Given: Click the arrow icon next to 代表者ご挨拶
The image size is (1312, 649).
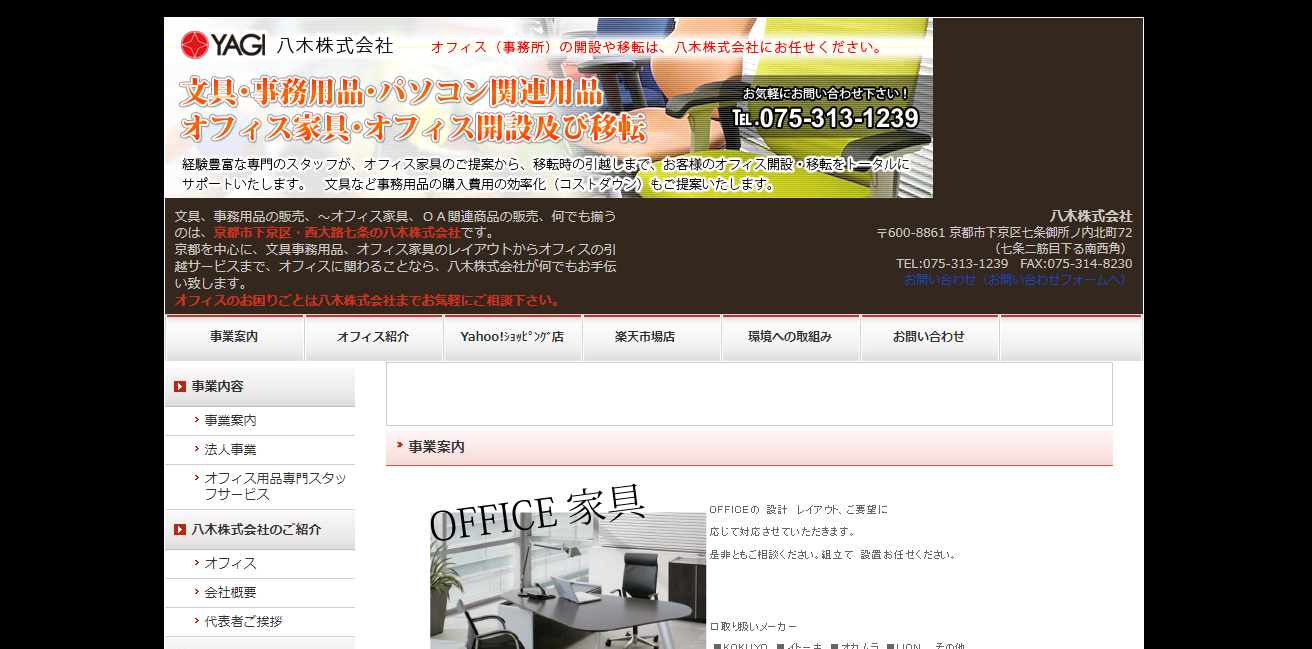Looking at the screenshot, I should tap(198, 621).
